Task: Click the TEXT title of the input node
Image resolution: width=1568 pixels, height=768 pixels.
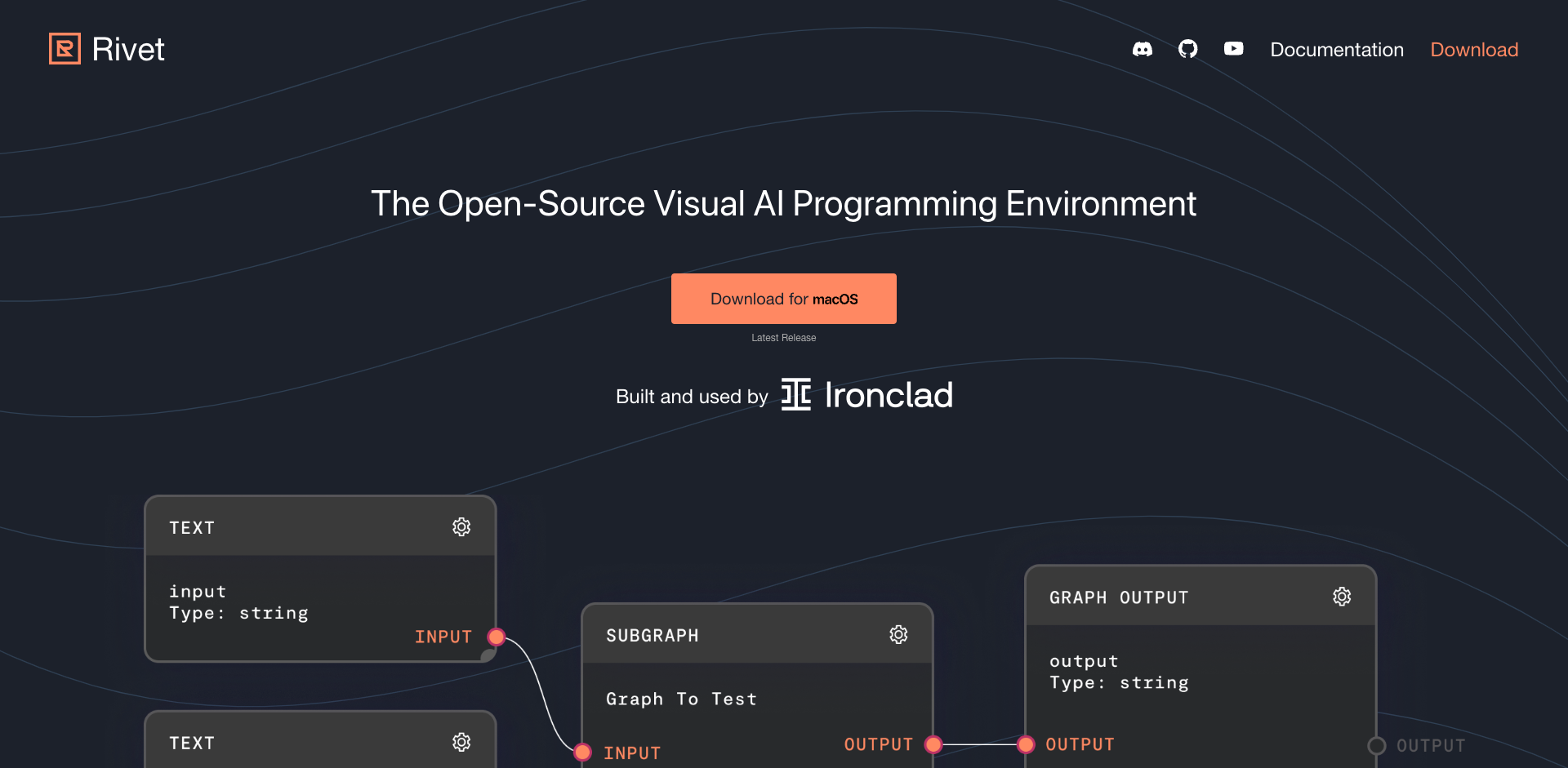Action: 192,528
